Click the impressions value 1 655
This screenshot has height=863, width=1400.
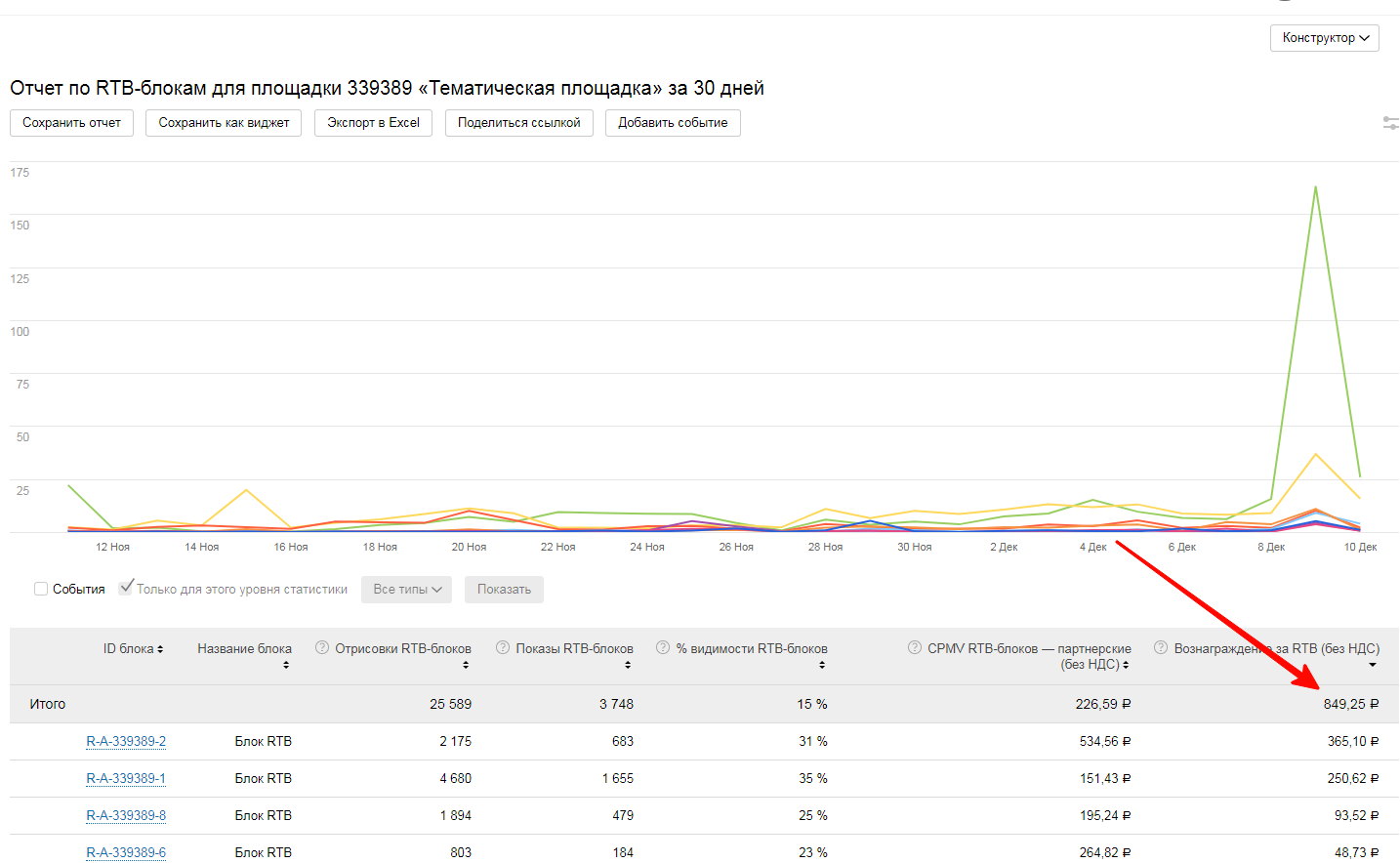[618, 778]
